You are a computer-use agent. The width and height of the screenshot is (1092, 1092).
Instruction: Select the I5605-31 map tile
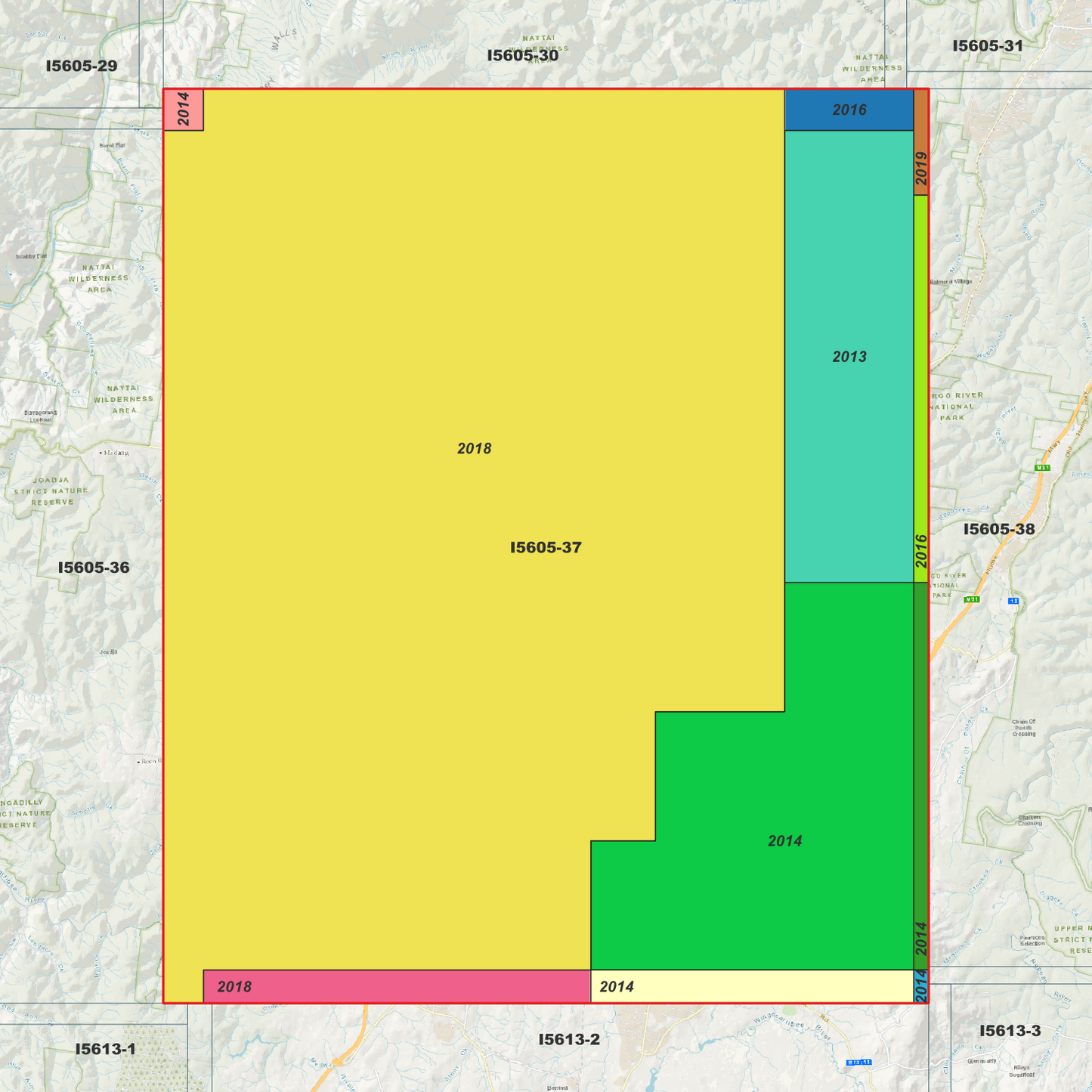[x=986, y=46]
